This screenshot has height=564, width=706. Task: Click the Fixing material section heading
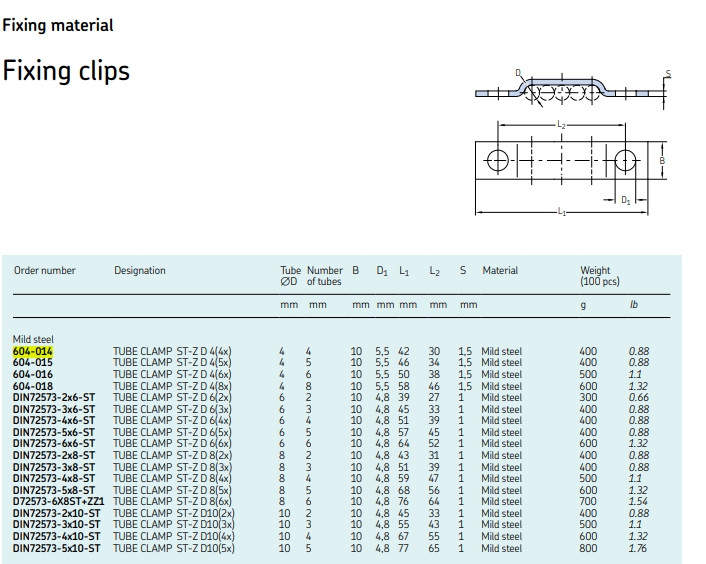pyautogui.click(x=58, y=25)
